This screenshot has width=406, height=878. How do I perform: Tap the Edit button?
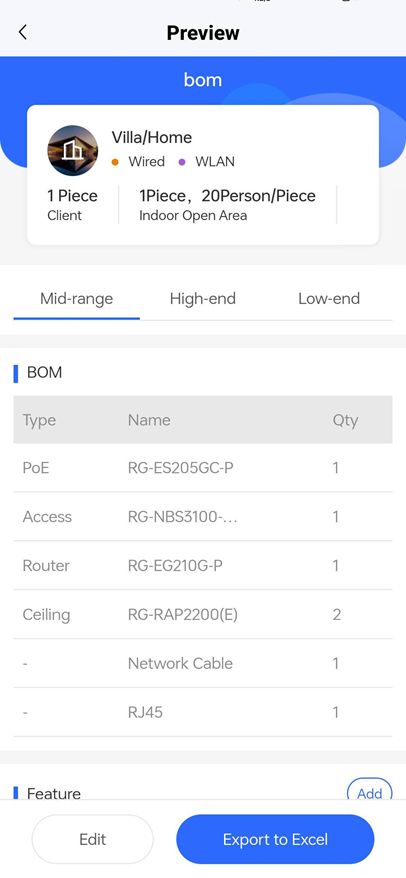tap(92, 839)
